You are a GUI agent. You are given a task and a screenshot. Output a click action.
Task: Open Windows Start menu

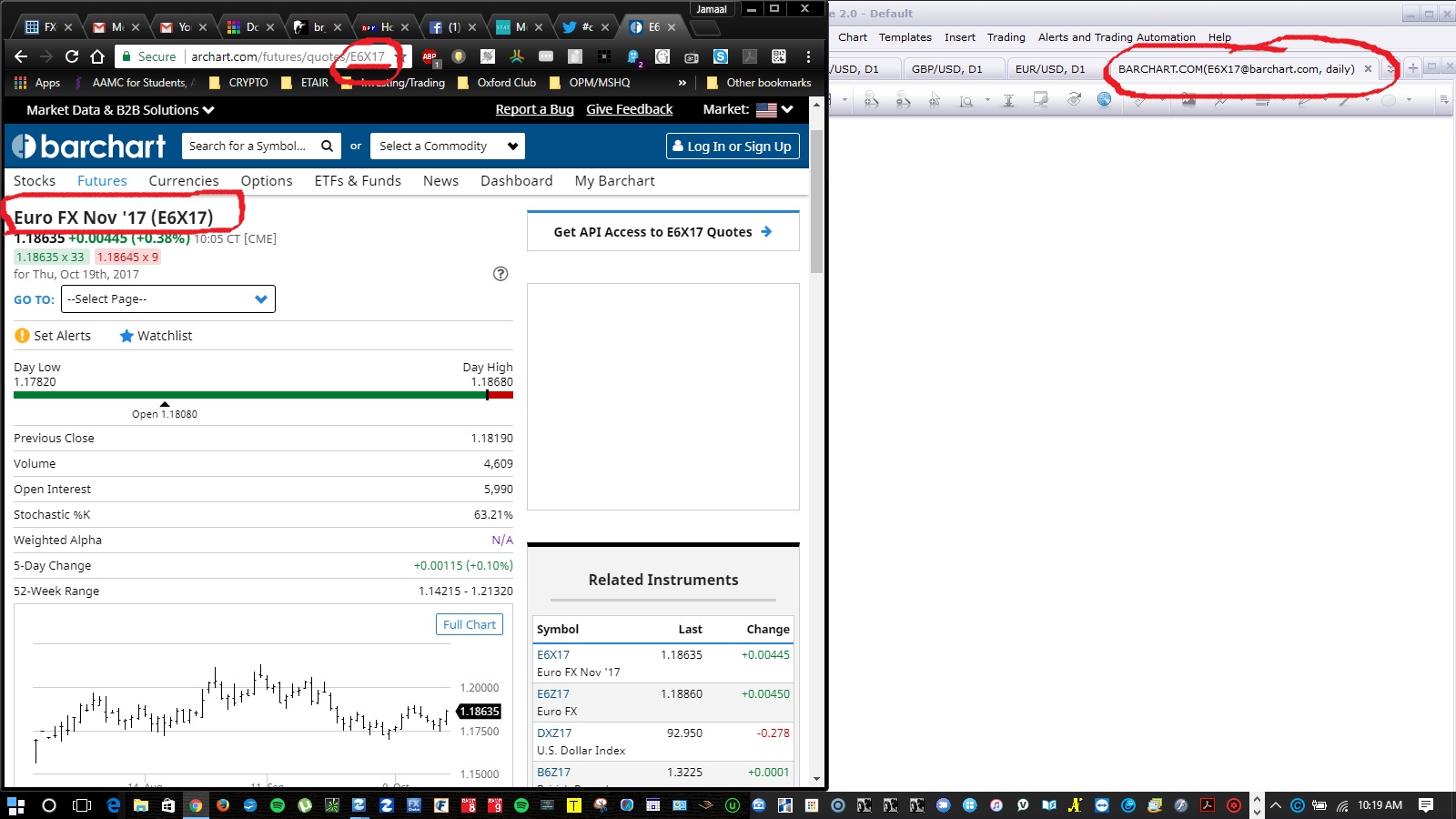pyautogui.click(x=15, y=805)
